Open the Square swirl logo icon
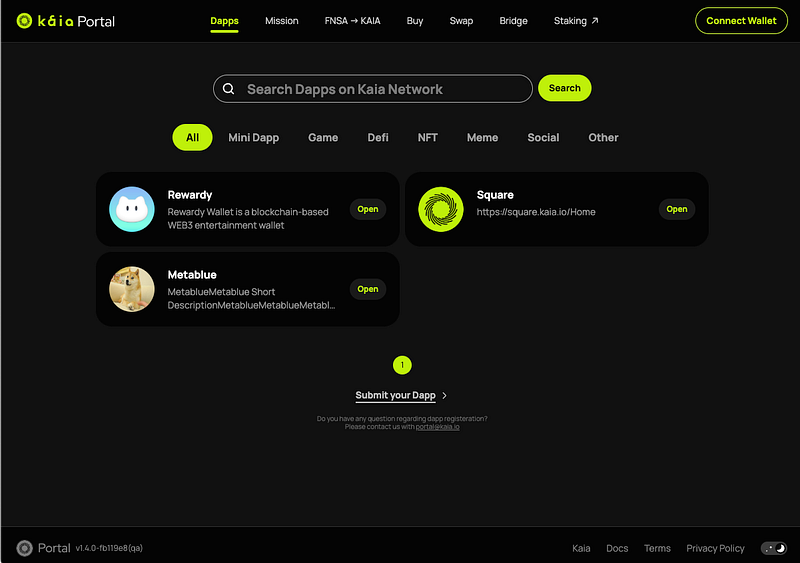This screenshot has width=800, height=563. pyautogui.click(x=441, y=209)
